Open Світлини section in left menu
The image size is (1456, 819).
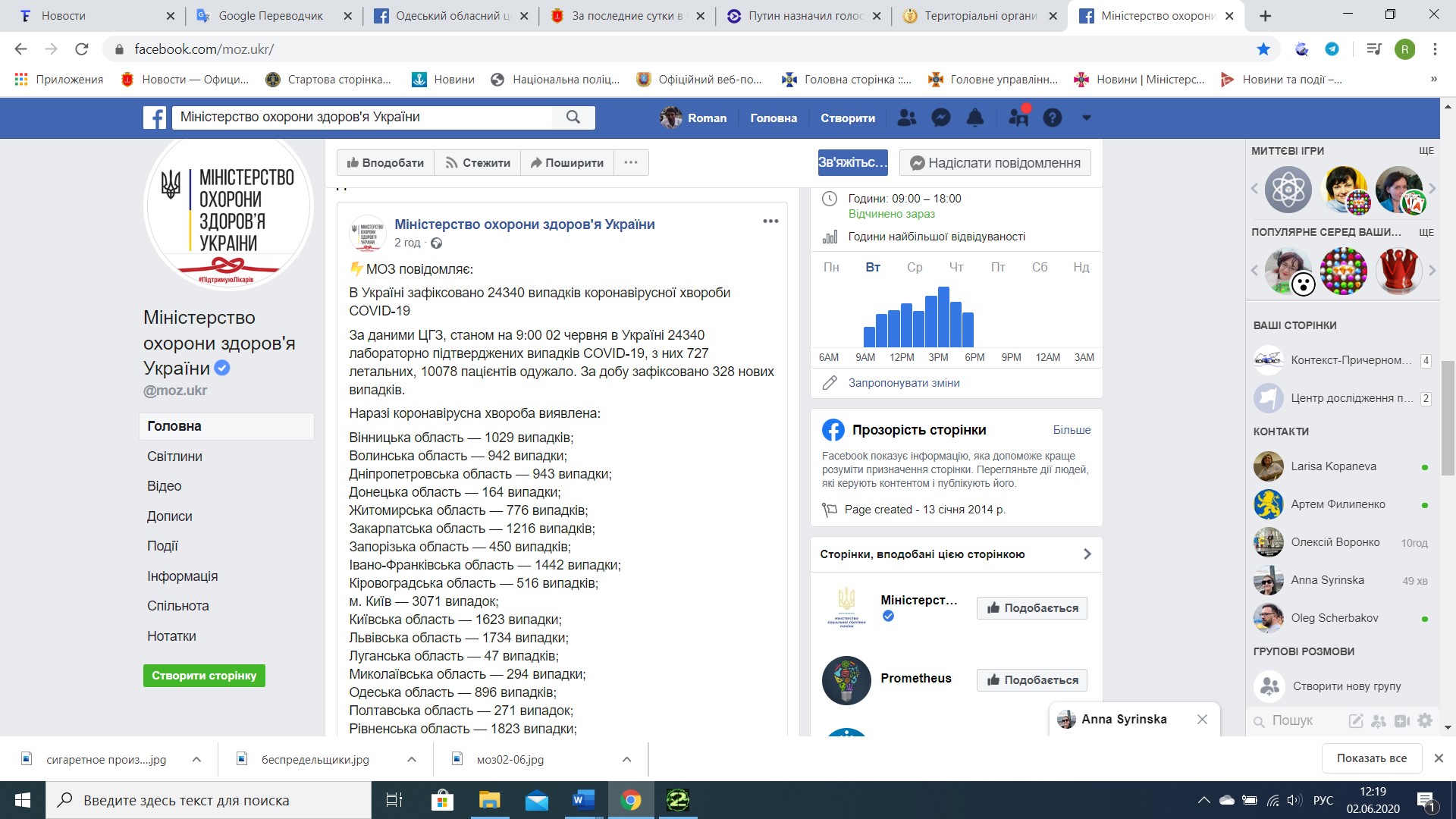point(174,457)
